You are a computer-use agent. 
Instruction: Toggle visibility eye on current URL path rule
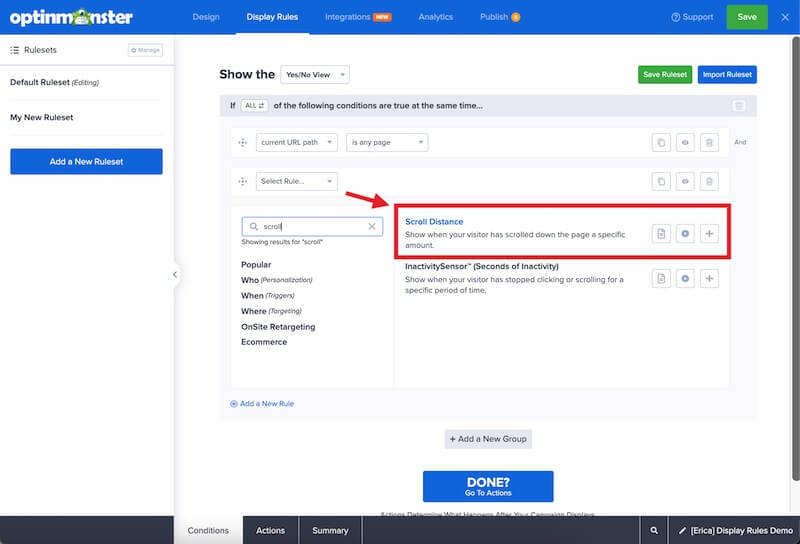(x=685, y=143)
